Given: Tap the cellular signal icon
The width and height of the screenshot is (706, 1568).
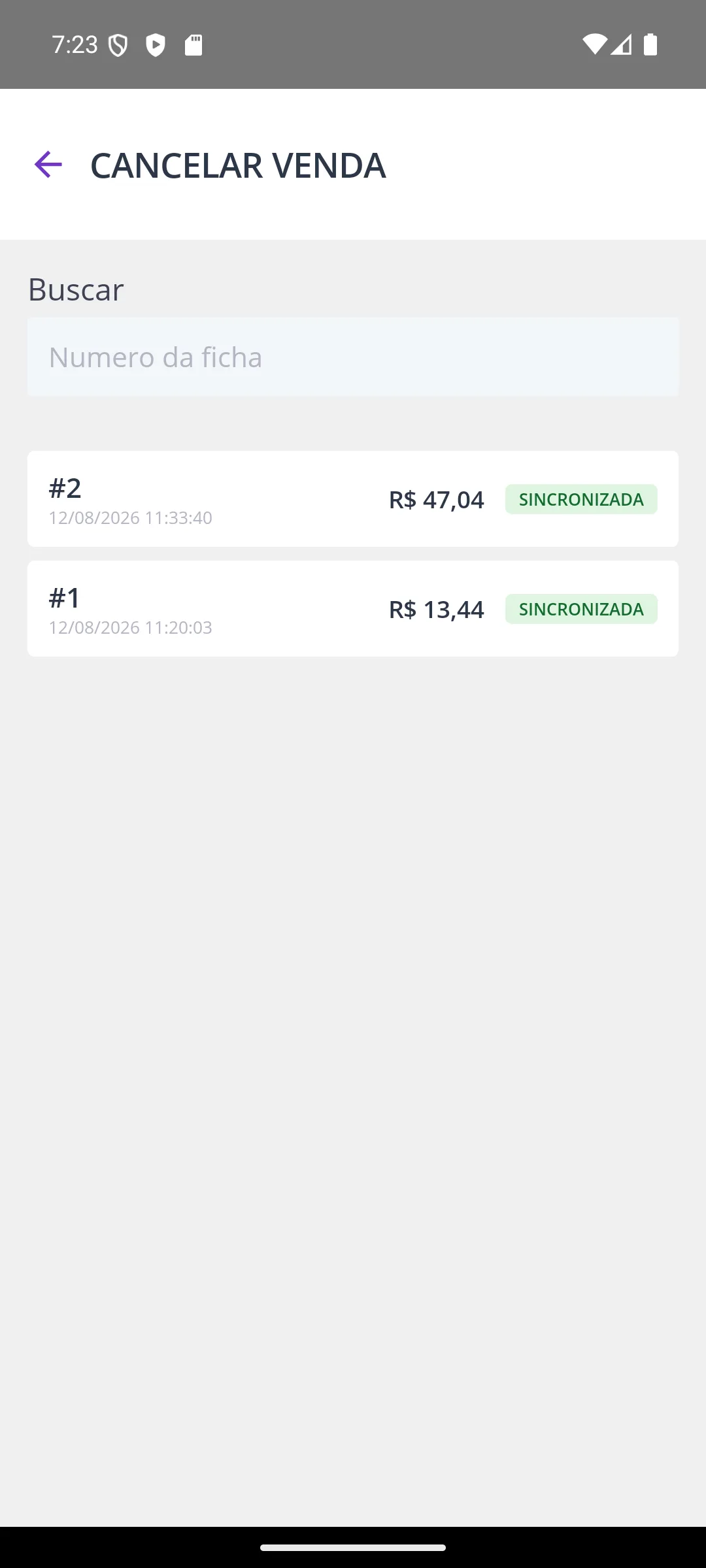Looking at the screenshot, I should coord(622,44).
